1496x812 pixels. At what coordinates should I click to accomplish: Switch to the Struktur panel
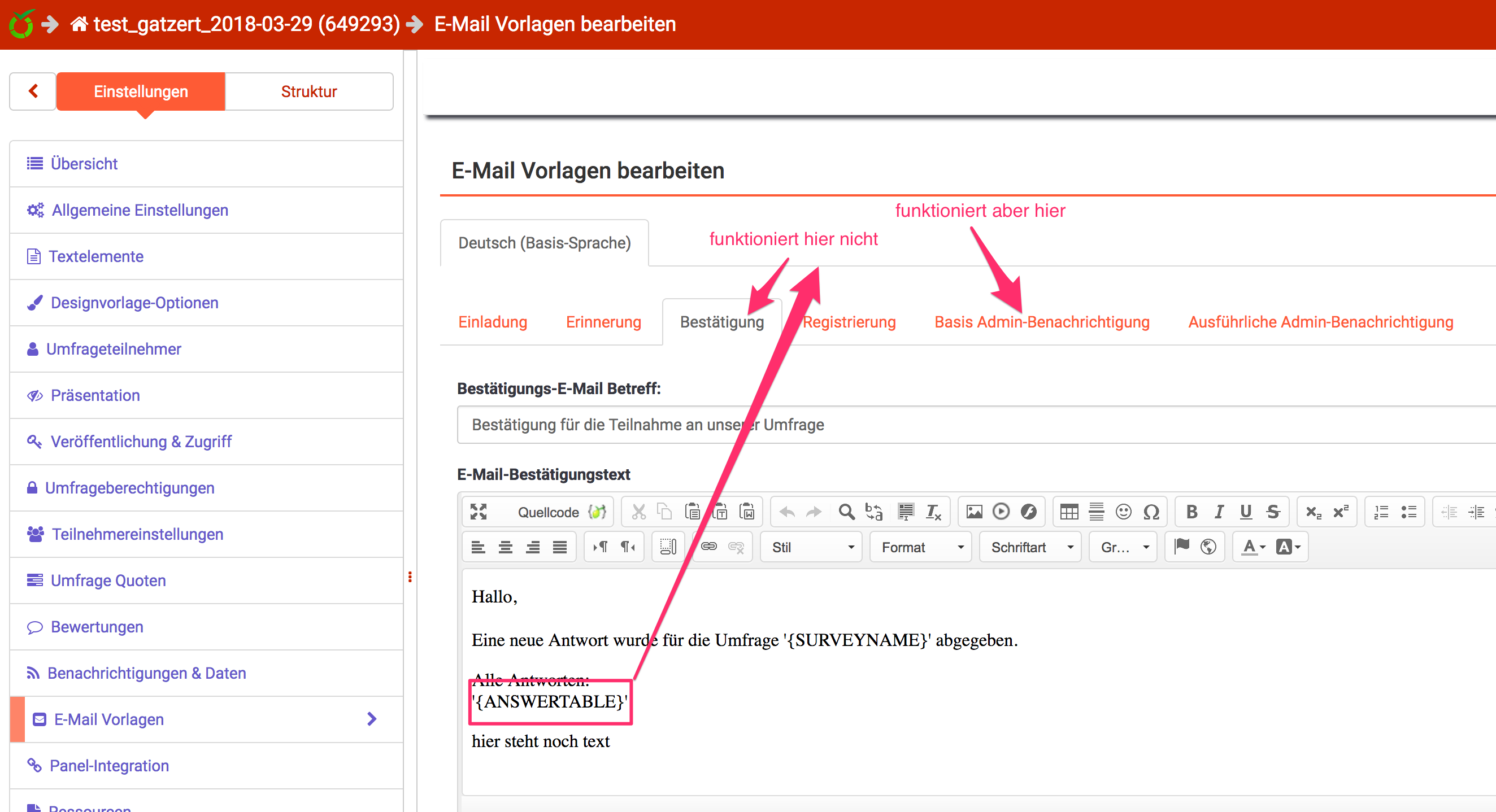pyautogui.click(x=308, y=91)
